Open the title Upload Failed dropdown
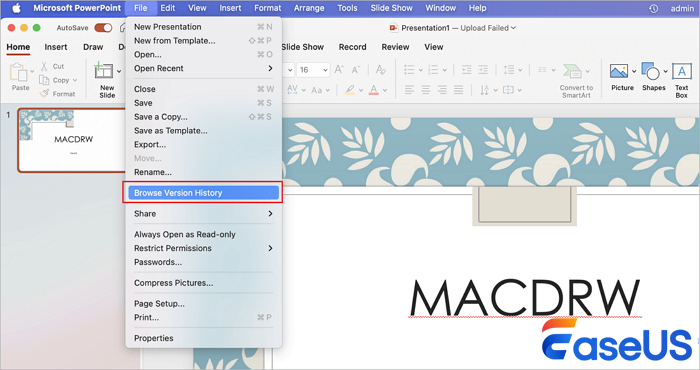The width and height of the screenshot is (700, 370). (x=513, y=28)
